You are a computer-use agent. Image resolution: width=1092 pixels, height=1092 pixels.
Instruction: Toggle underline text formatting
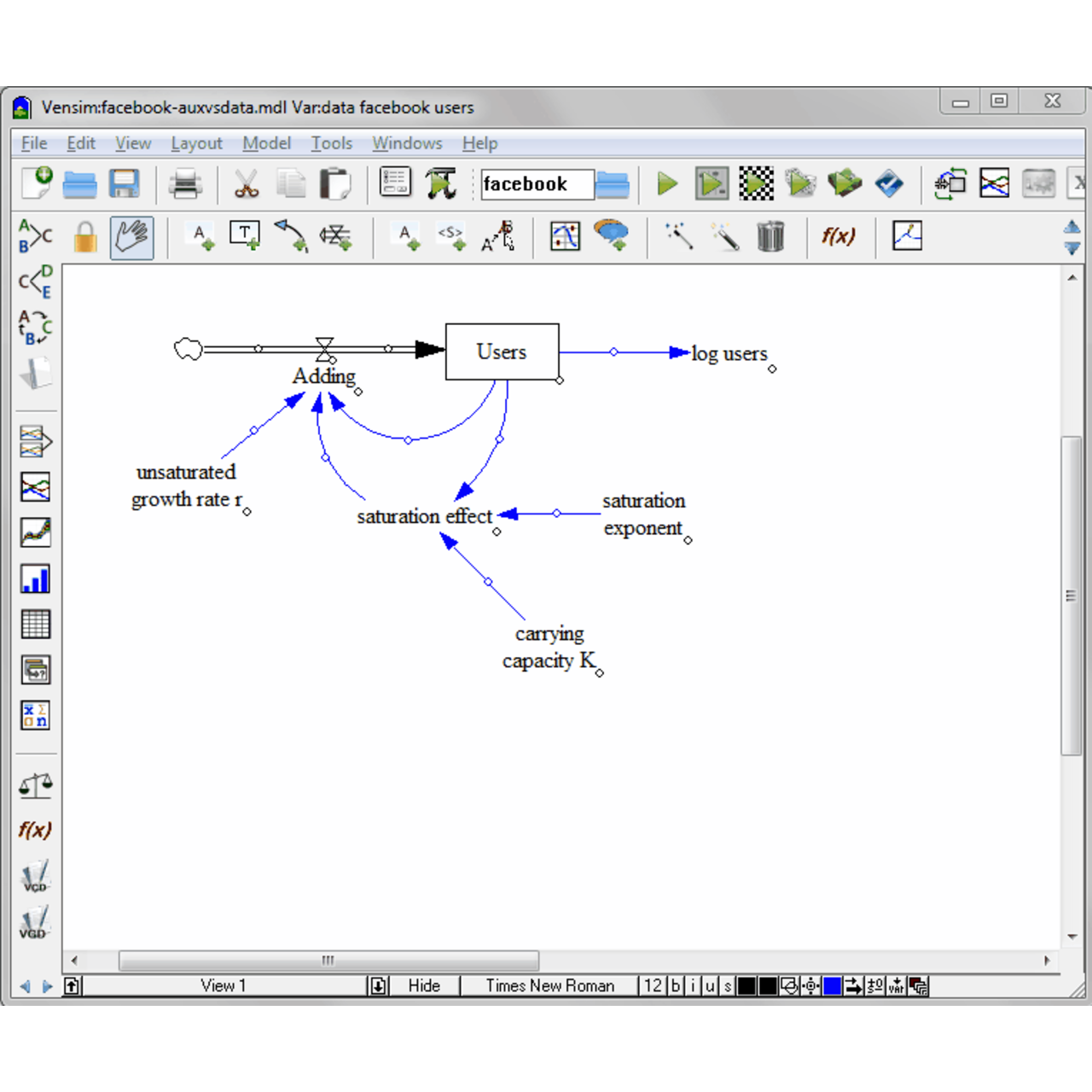[710, 986]
